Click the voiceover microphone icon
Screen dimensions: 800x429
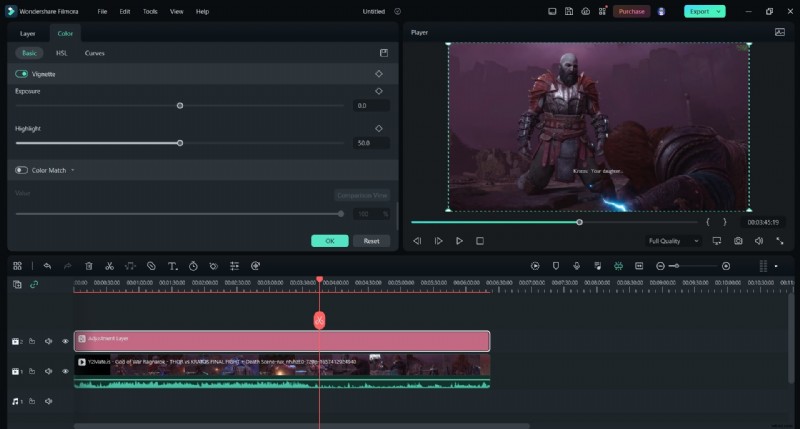click(576, 266)
